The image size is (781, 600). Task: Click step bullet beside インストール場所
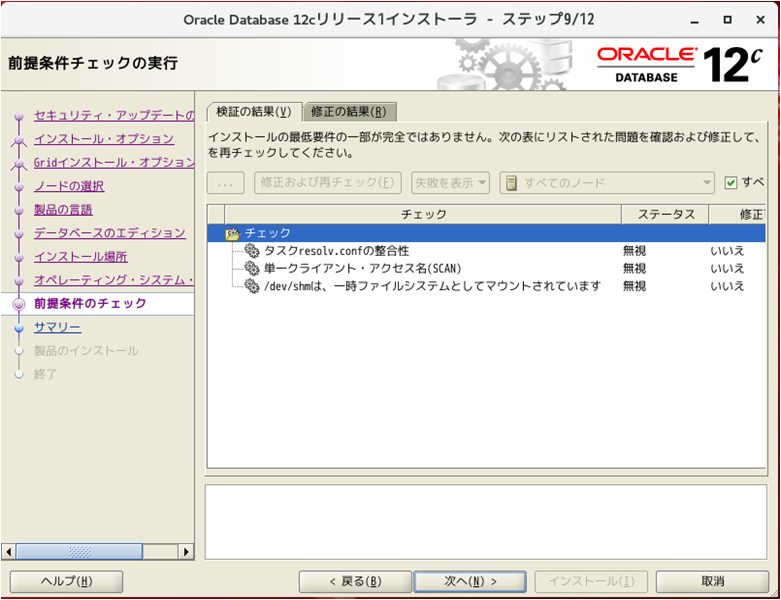point(19,257)
